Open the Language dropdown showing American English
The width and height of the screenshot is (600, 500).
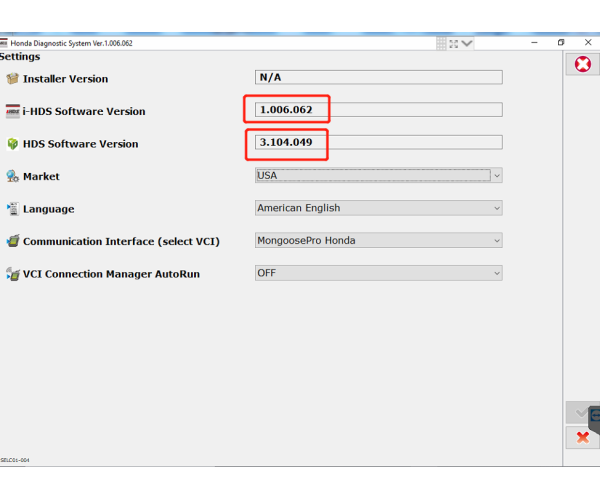[x=378, y=208]
